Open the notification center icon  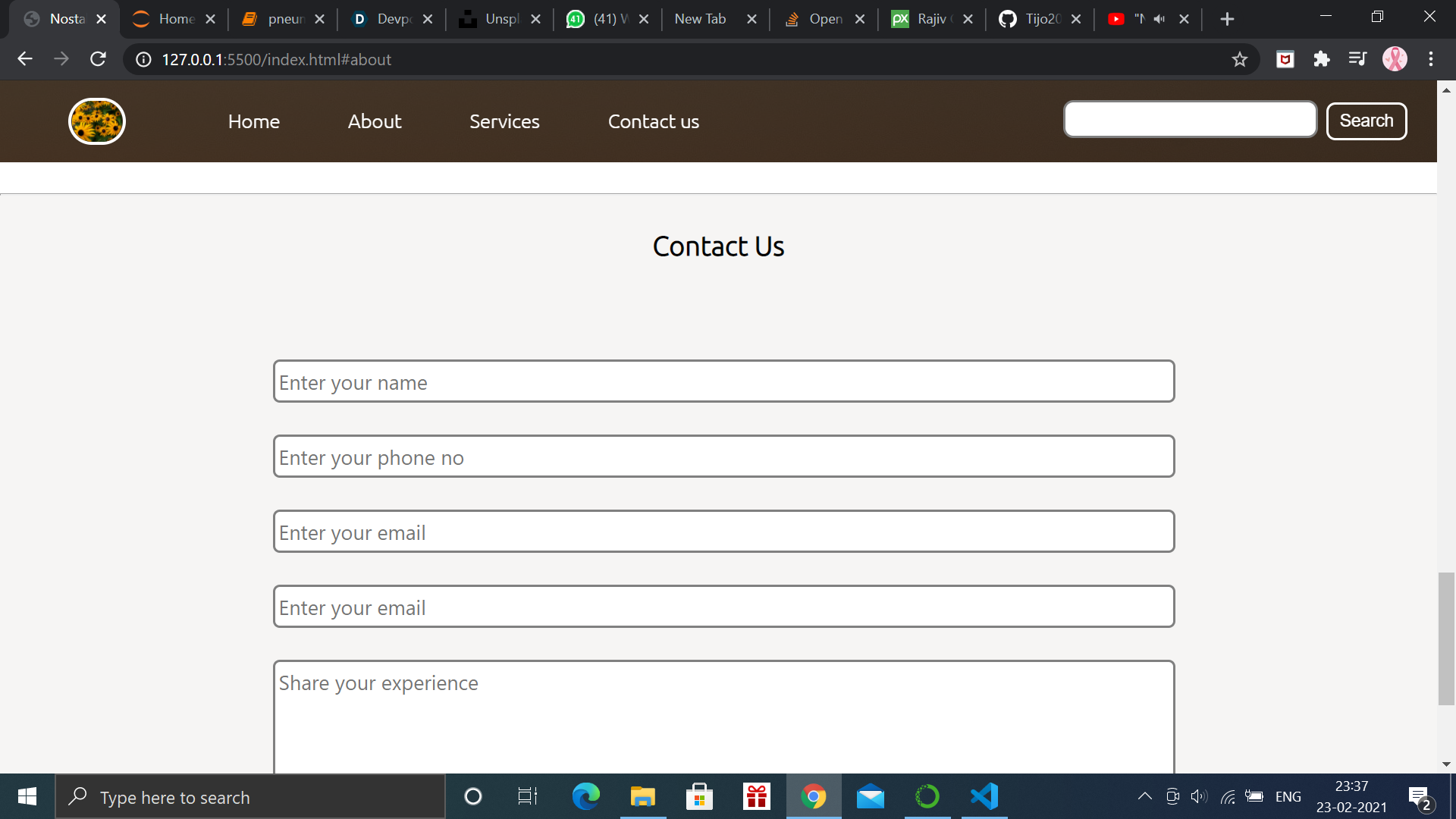[1419, 796]
